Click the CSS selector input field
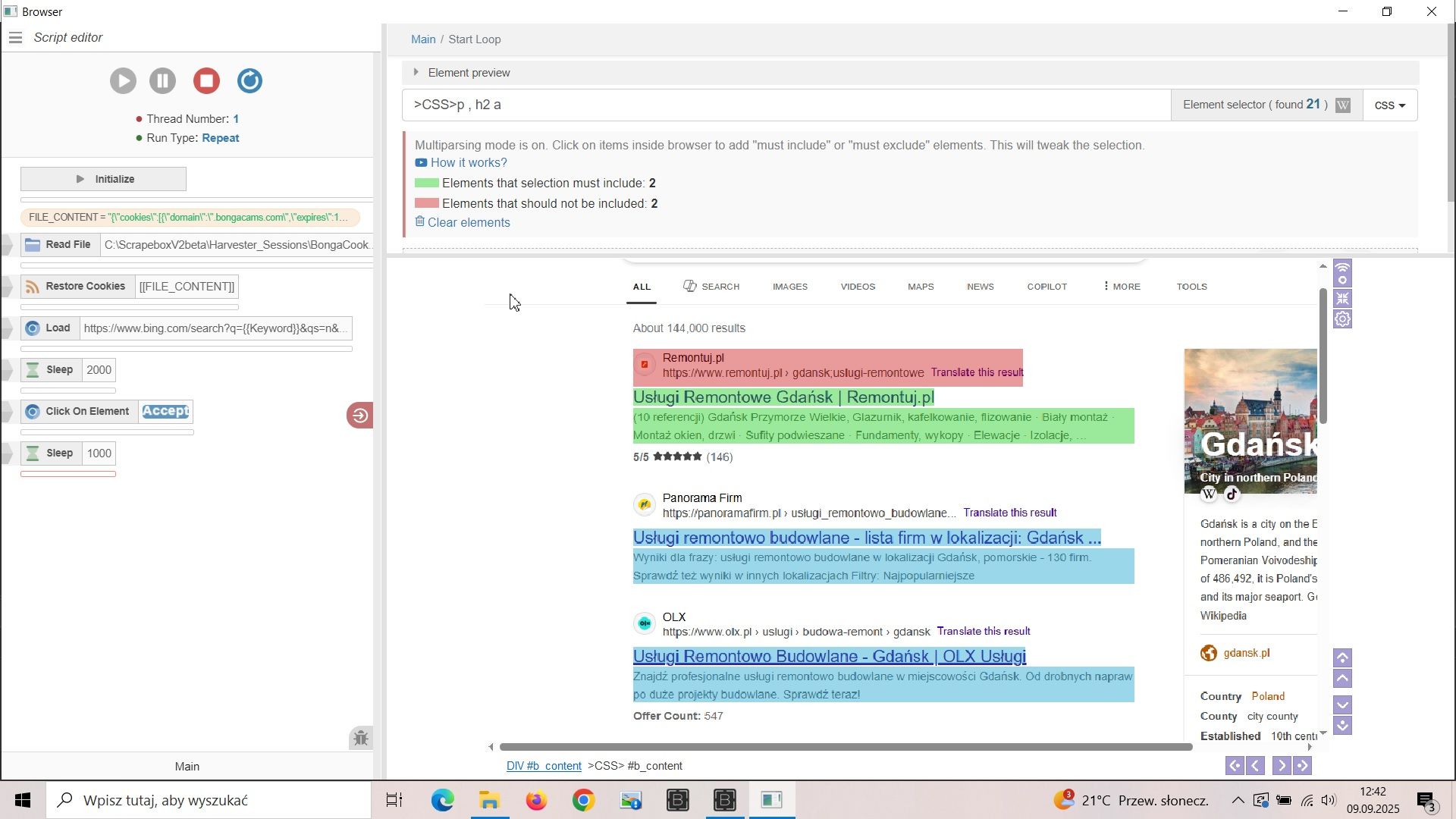 [785, 105]
